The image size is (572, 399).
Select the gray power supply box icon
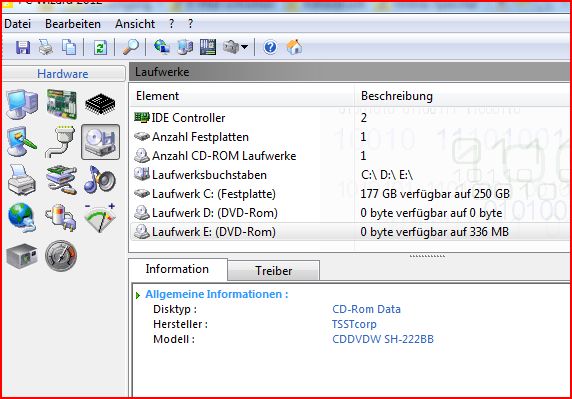(x=22, y=256)
